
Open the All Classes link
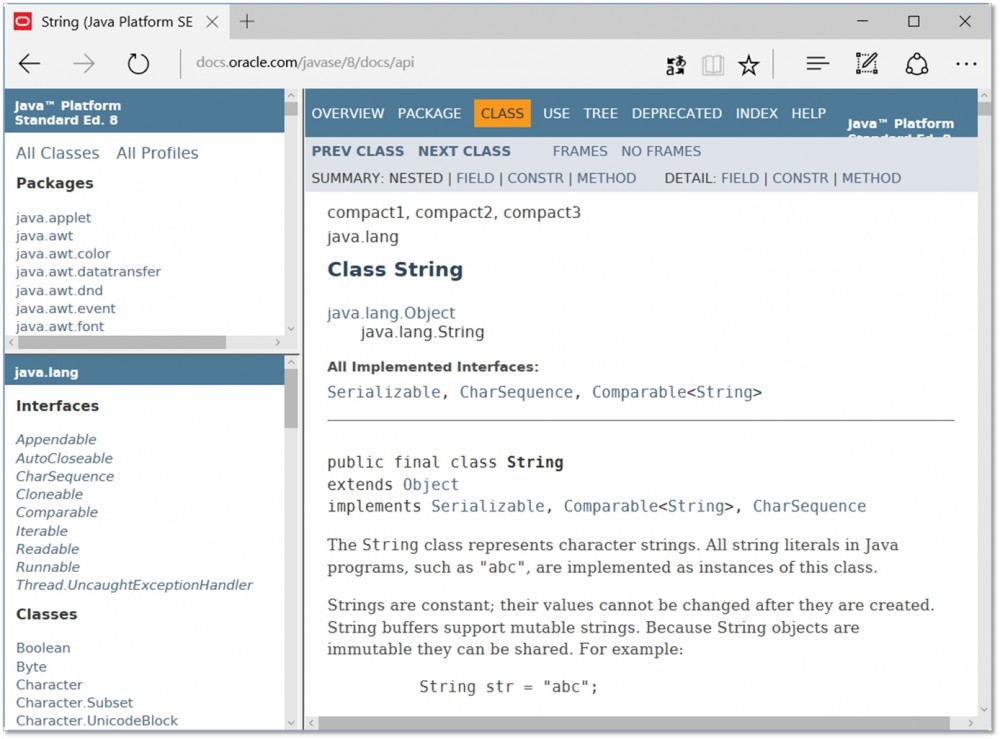click(x=57, y=153)
